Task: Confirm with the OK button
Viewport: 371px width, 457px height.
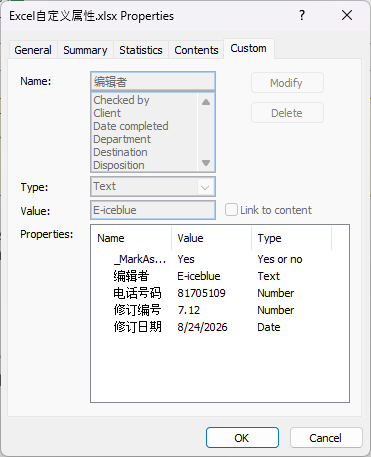Action: 242,438
